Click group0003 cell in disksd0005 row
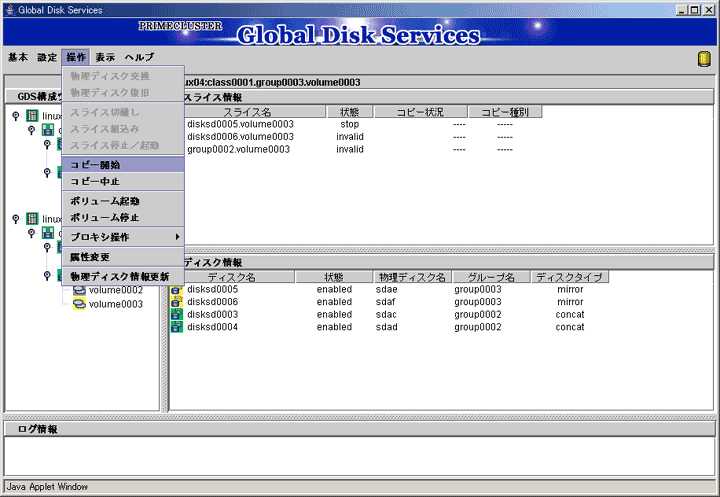This screenshot has width=720, height=497. (478, 289)
